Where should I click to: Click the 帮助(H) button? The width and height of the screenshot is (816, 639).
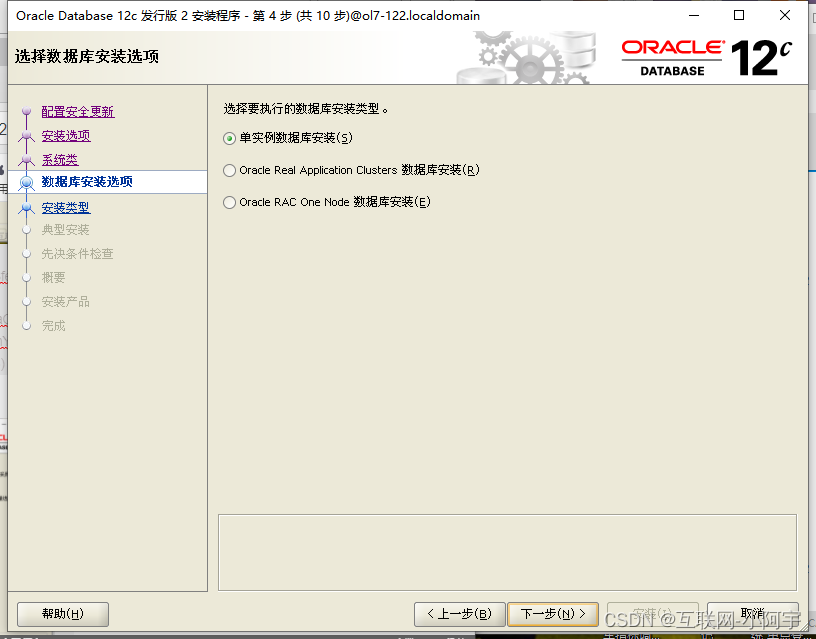(63, 614)
